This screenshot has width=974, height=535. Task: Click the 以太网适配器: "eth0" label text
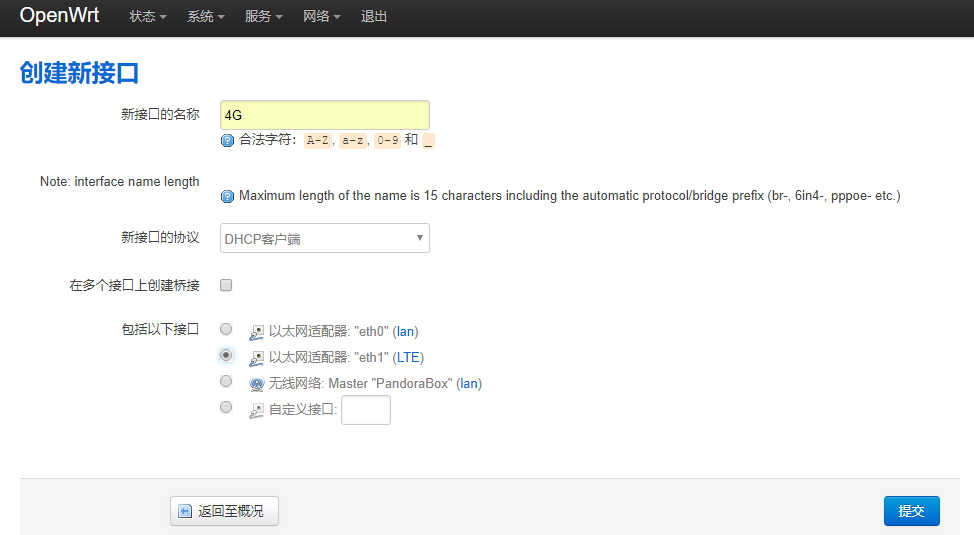click(x=329, y=332)
